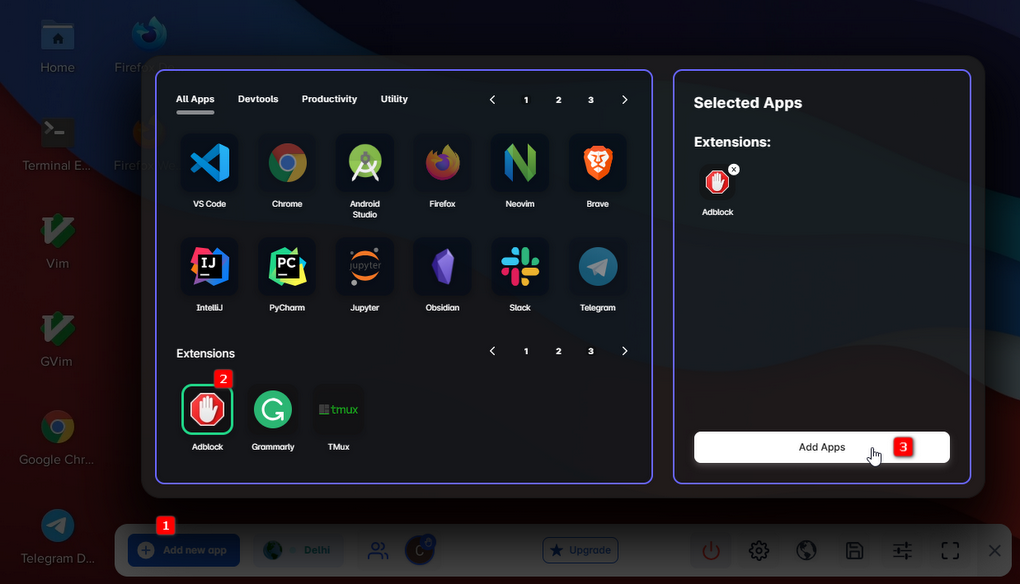Image resolution: width=1020 pixels, height=584 pixels.
Task: Open Extensions page 2
Action: click(558, 351)
